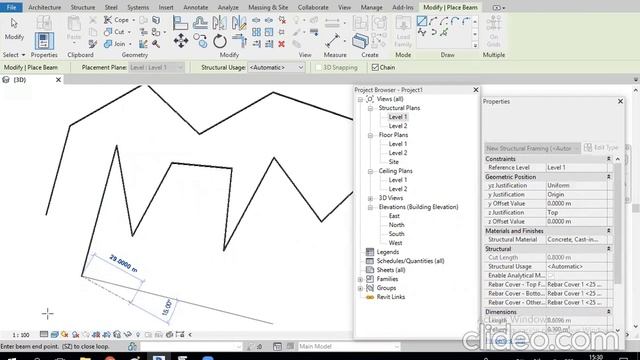Click the Structural Material value field
This screenshot has width=640, height=360.
pos(576,240)
